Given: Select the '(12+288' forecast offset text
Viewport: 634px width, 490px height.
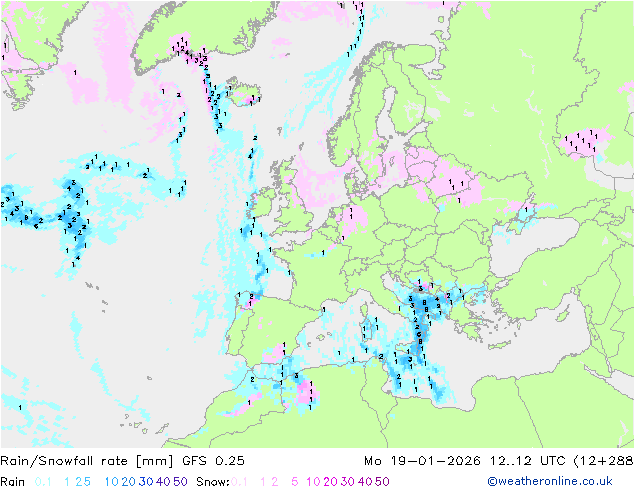Looking at the screenshot, I should point(604,461).
